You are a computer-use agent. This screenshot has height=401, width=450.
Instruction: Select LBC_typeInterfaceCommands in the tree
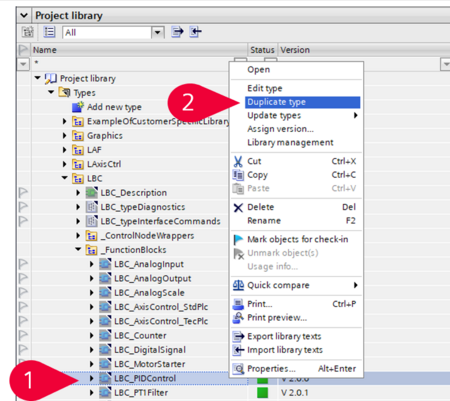pyautogui.click(x=160, y=221)
